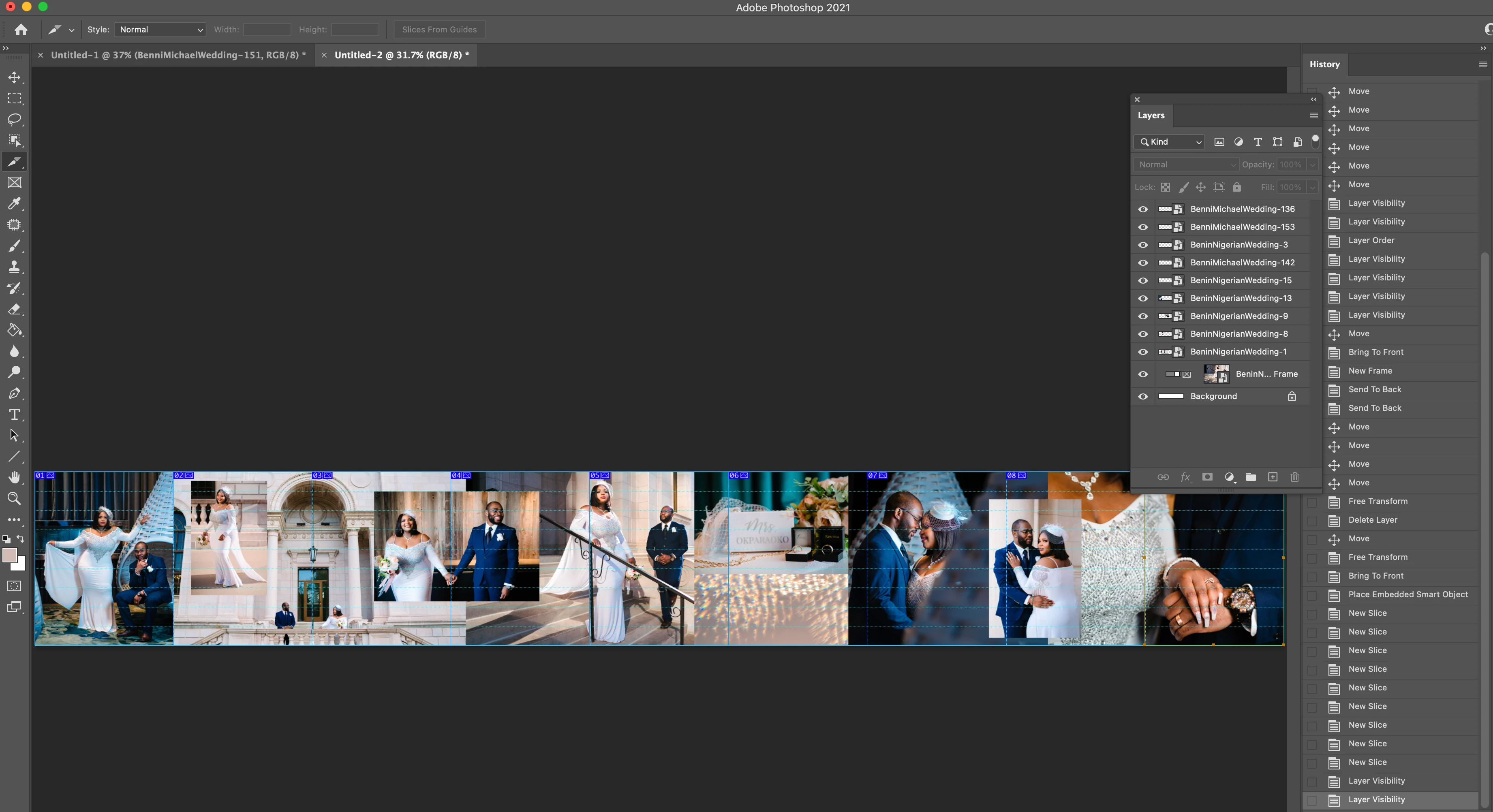The height and width of the screenshot is (812, 1493).
Task: Toggle visibility of BenniMichaelWedding-136 layer
Action: (x=1143, y=209)
